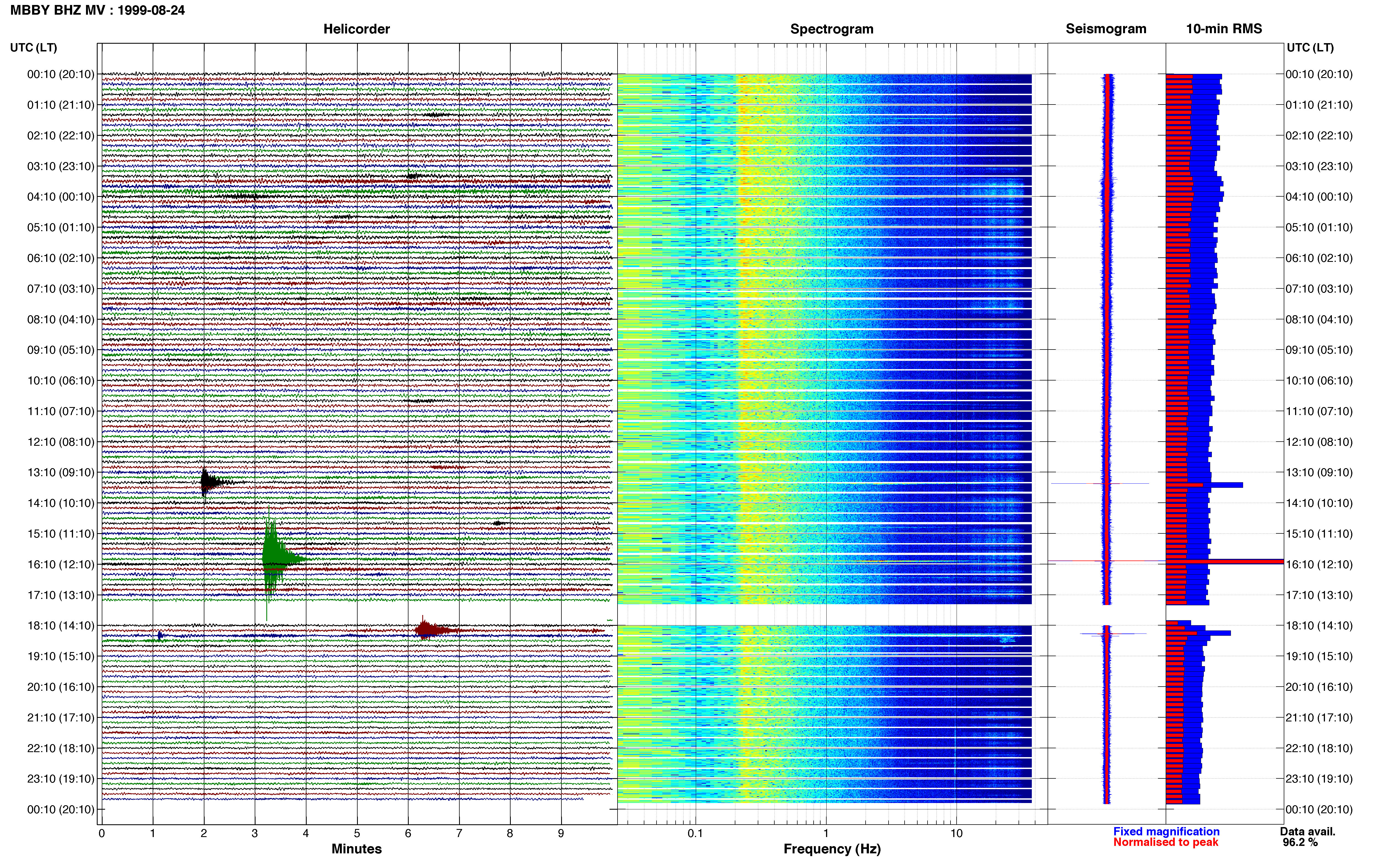
Task: Click the left UTC (LT) axis label
Action: (x=33, y=48)
